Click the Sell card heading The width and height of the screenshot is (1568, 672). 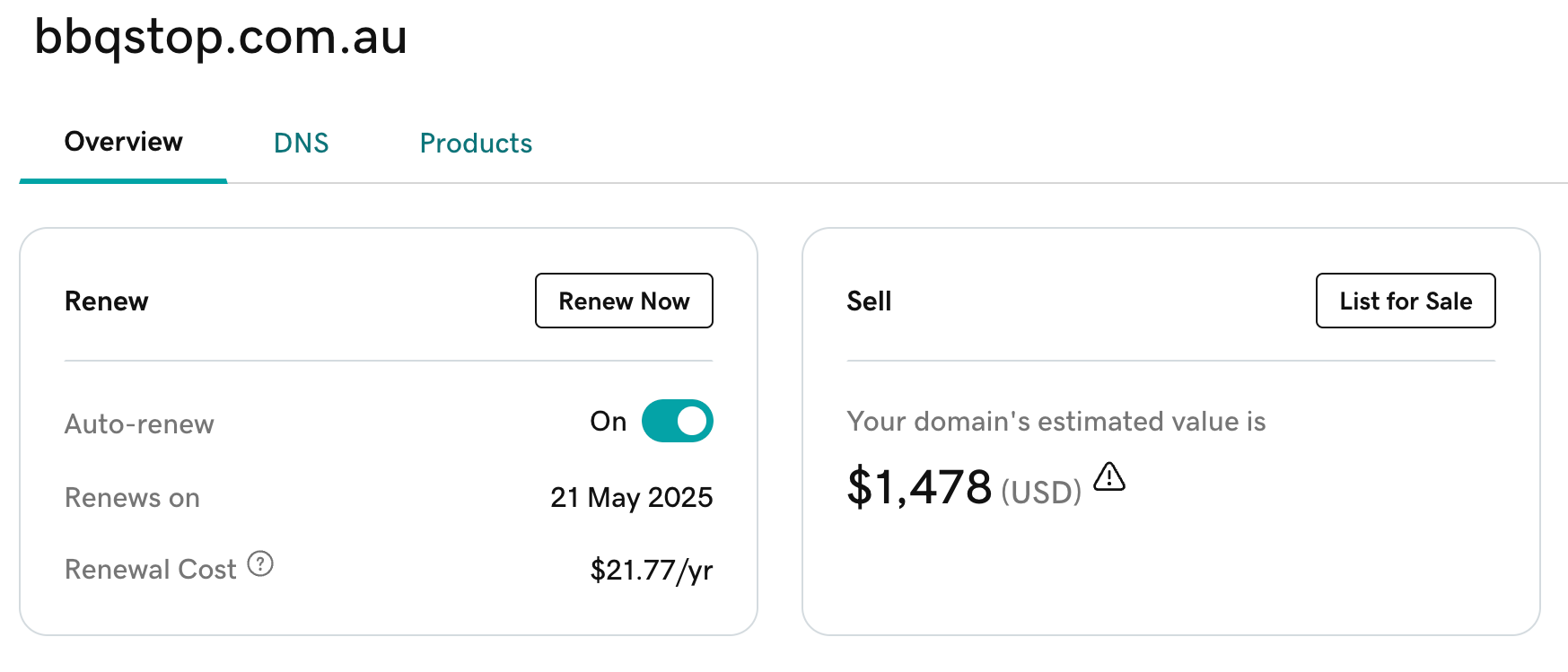[869, 301]
